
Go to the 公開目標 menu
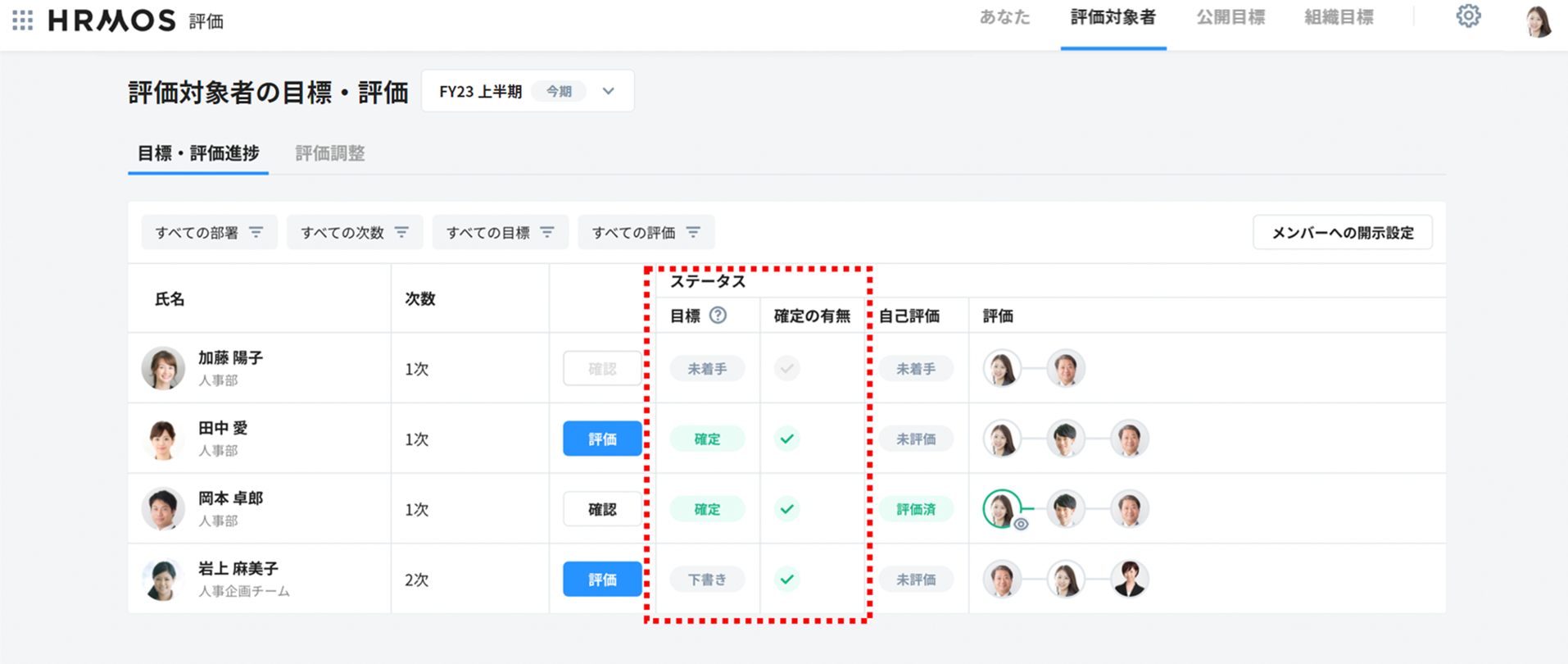(x=1230, y=18)
